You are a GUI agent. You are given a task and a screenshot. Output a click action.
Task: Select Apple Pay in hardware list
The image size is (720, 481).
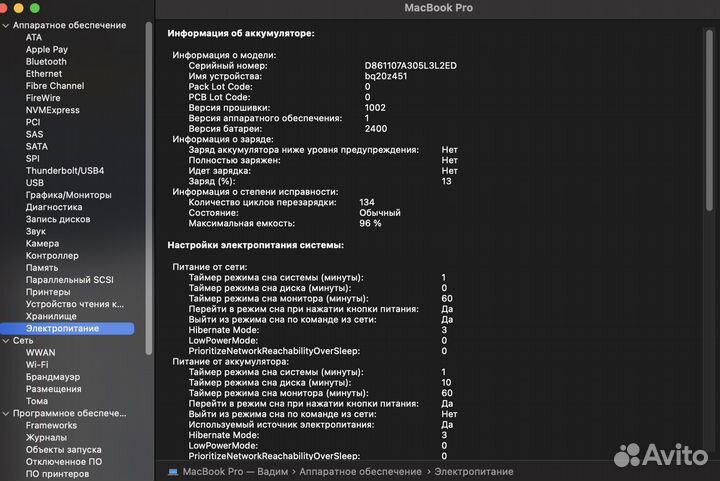47,49
